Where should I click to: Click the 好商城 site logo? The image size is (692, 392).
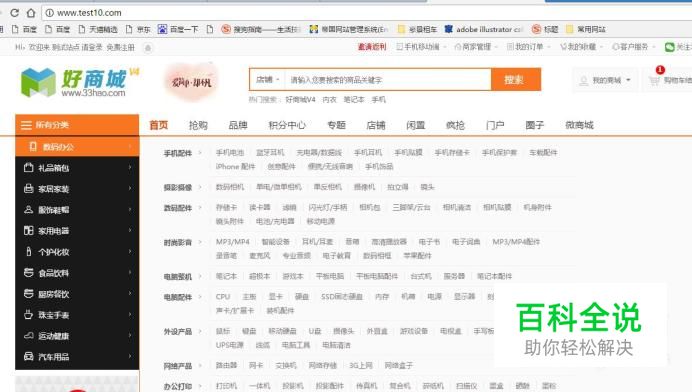coord(79,82)
